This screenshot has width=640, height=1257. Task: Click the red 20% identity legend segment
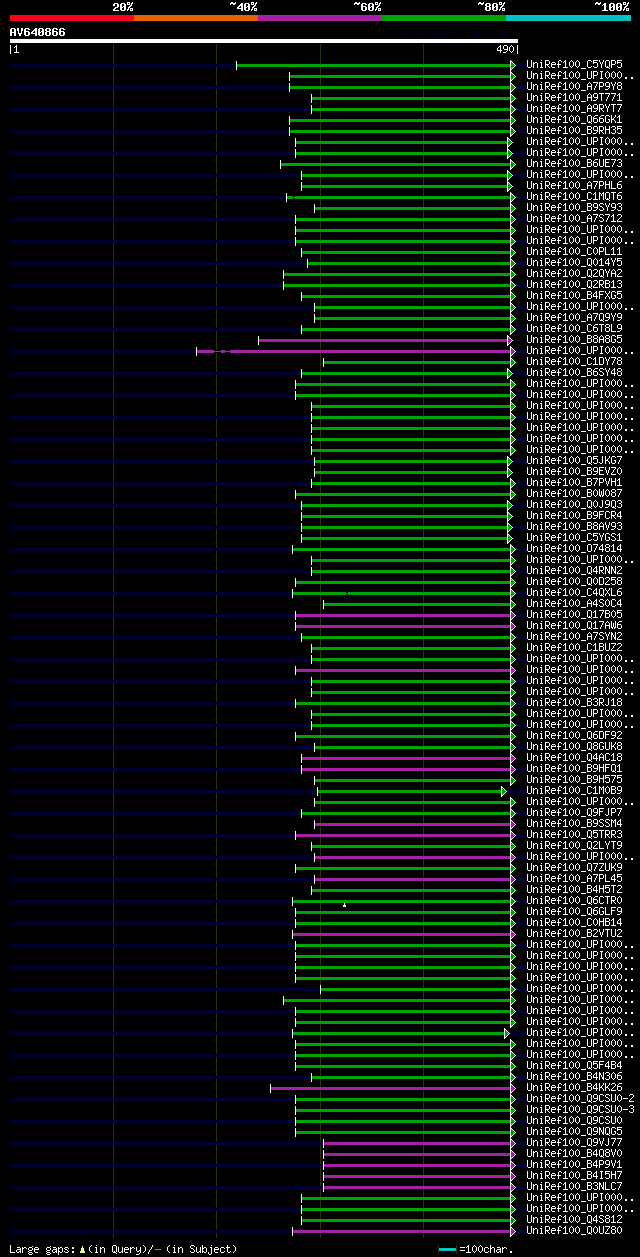coord(72,18)
